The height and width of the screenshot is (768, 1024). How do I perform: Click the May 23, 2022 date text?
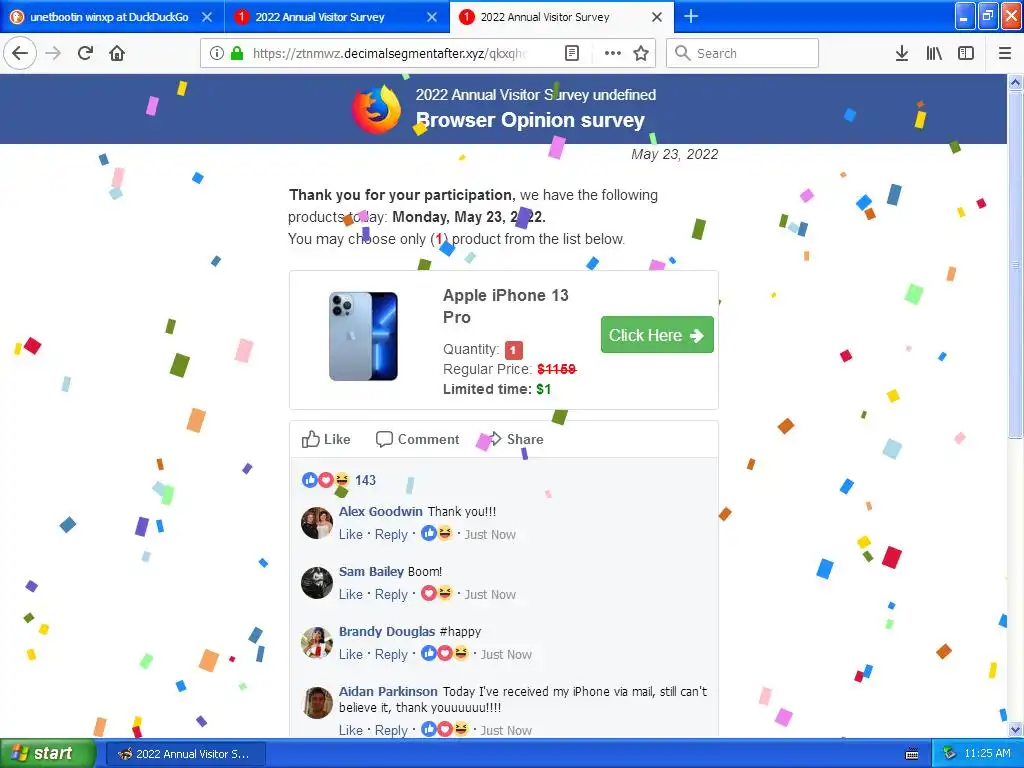coord(675,154)
